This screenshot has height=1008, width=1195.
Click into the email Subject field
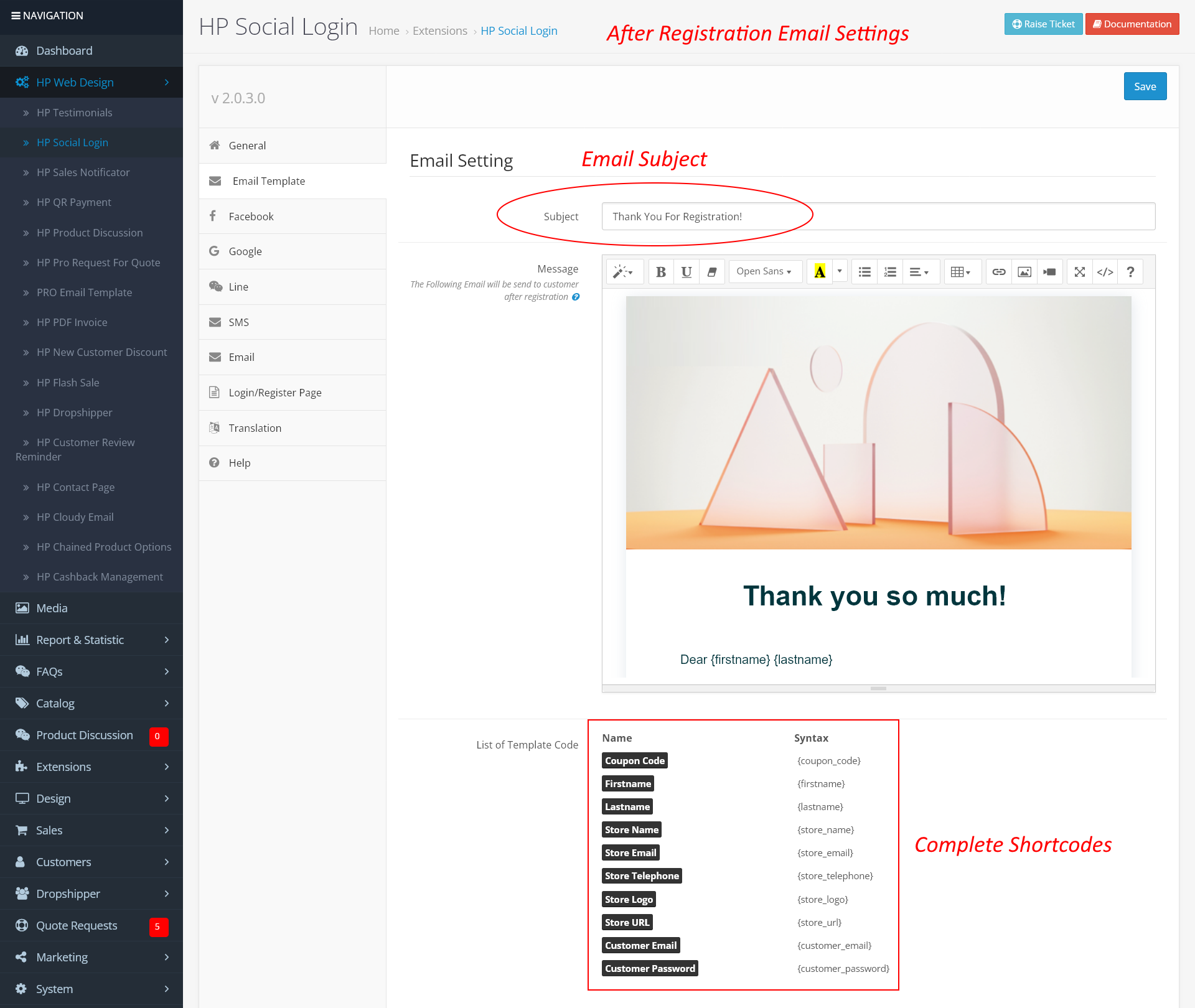click(878, 217)
